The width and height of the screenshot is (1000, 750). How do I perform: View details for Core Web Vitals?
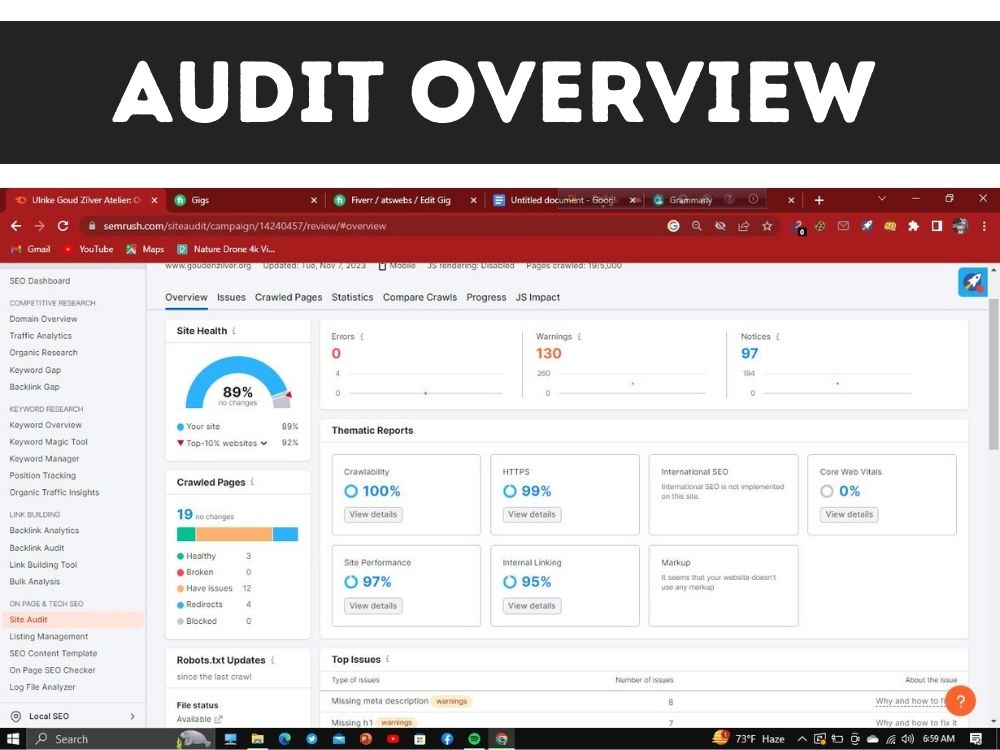coord(849,515)
